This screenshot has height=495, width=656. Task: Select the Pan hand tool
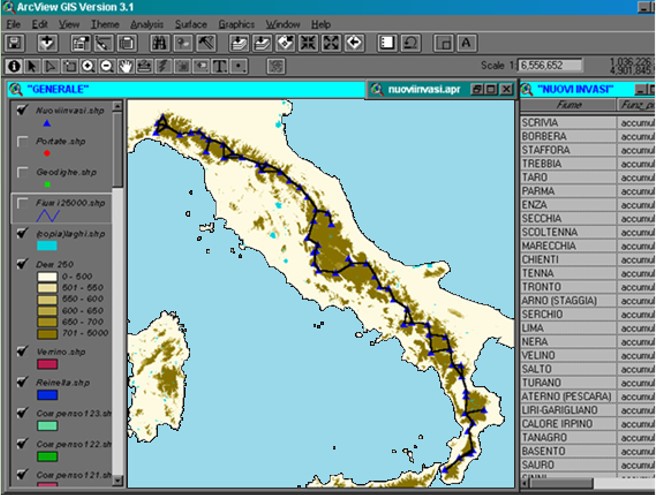tap(124, 67)
